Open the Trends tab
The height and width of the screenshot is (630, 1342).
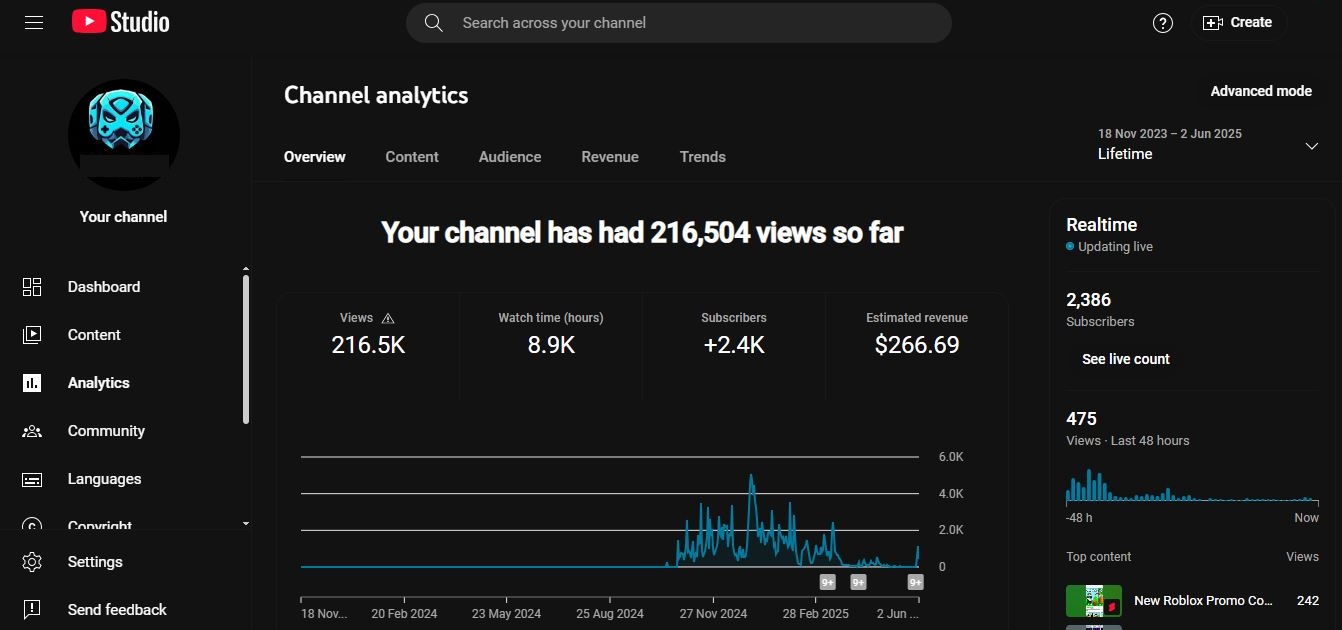tap(702, 157)
